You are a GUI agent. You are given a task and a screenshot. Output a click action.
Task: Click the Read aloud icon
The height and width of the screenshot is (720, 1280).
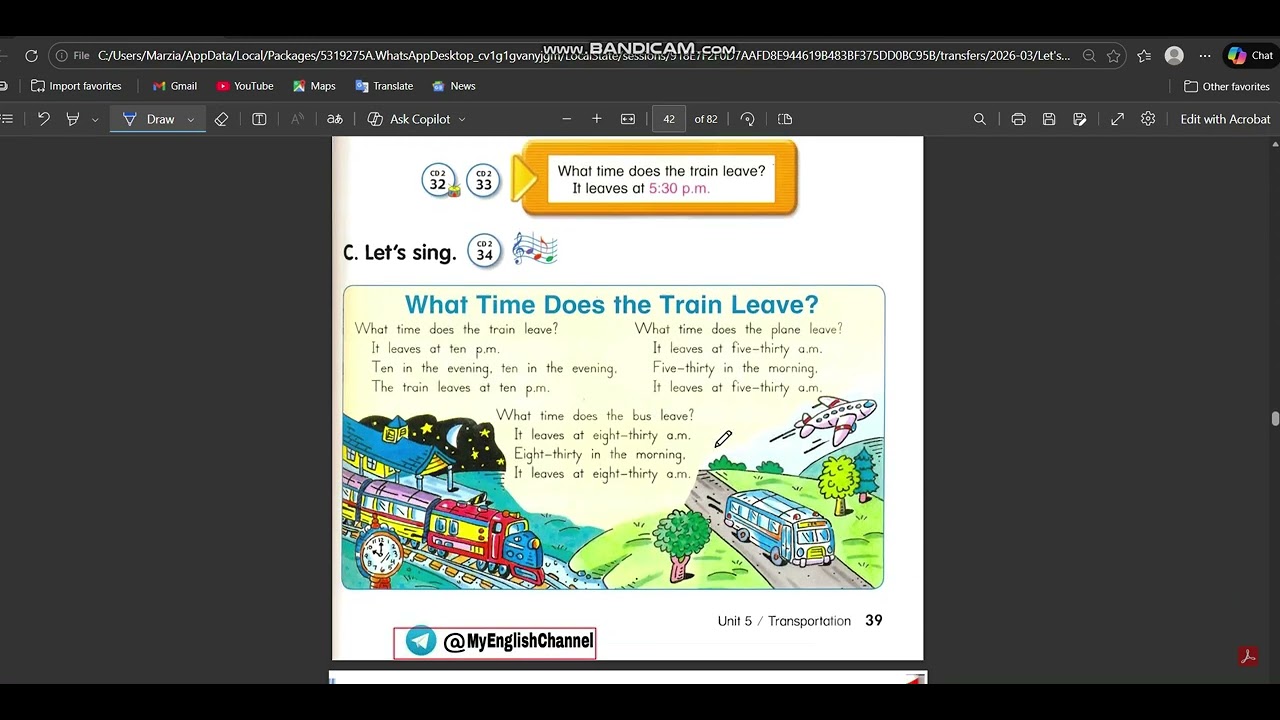point(297,119)
